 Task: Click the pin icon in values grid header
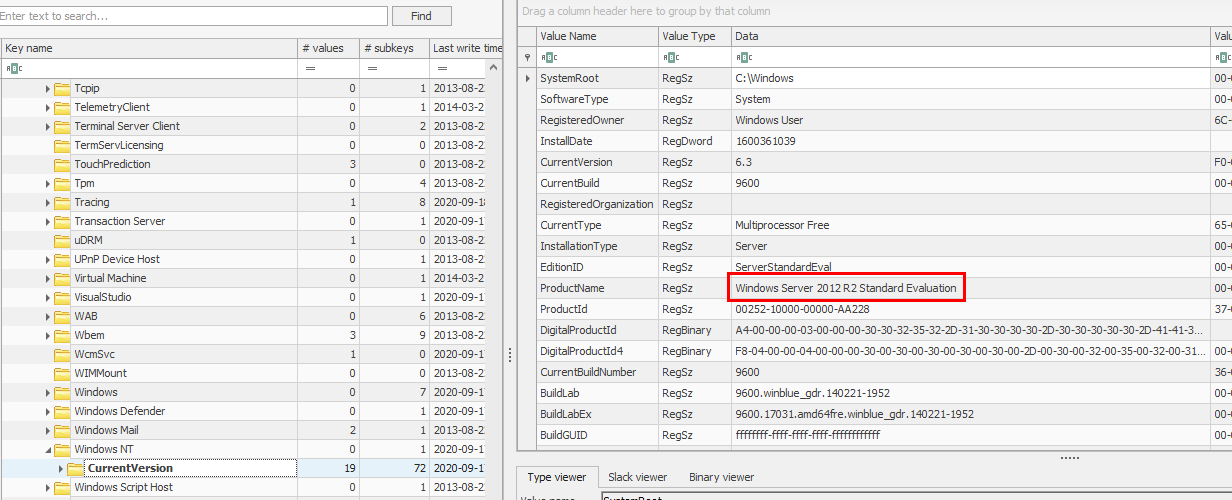(527, 57)
